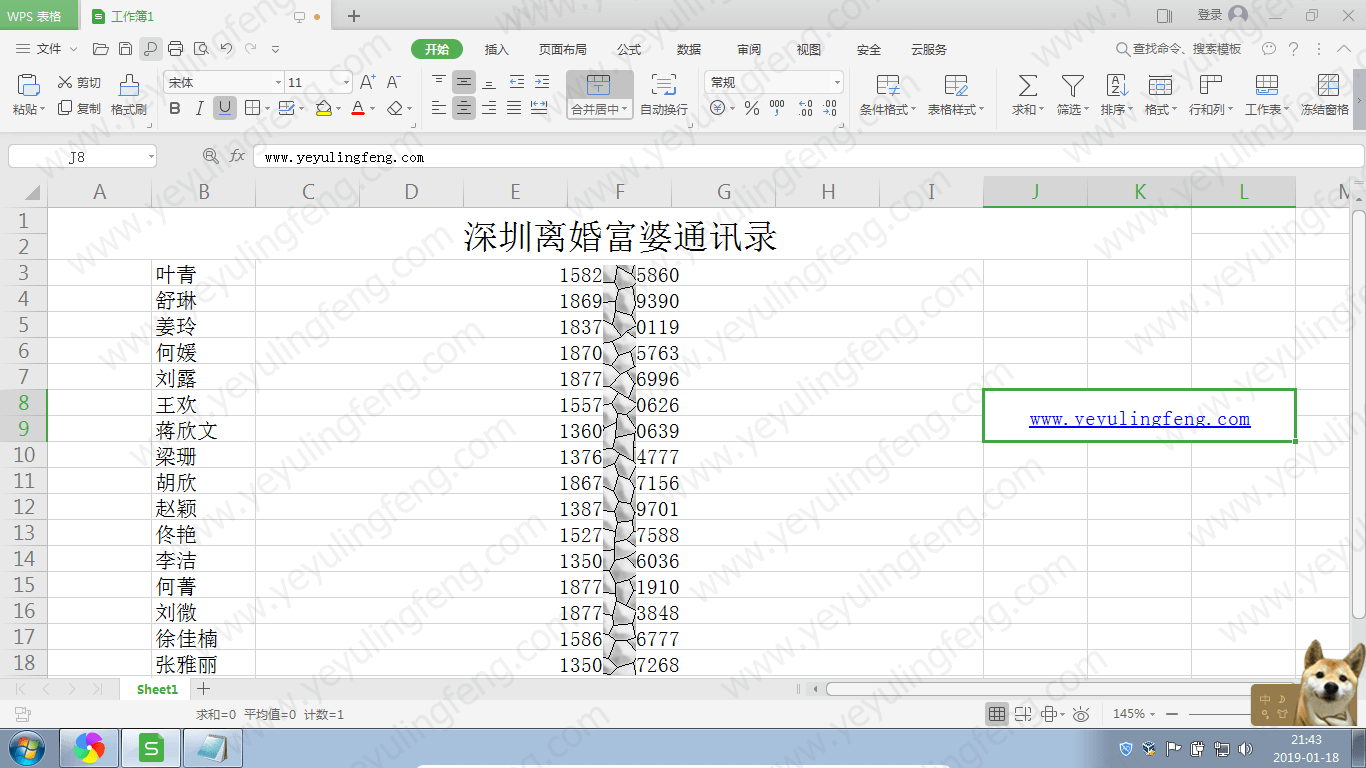The width and height of the screenshot is (1366, 768).
Task: Apply the red font color
Action: coord(358,108)
